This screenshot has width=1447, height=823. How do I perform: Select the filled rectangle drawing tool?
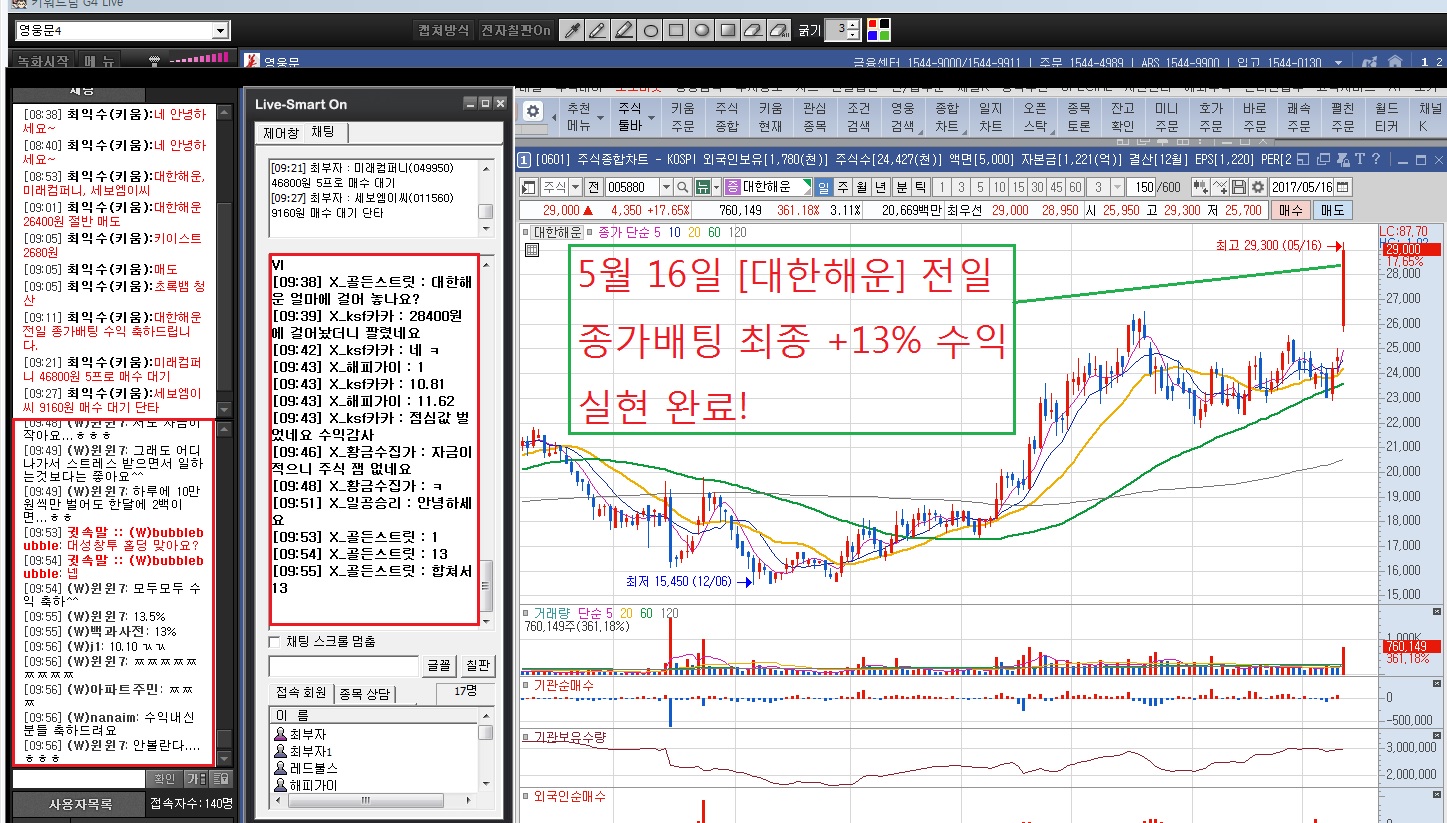click(728, 30)
